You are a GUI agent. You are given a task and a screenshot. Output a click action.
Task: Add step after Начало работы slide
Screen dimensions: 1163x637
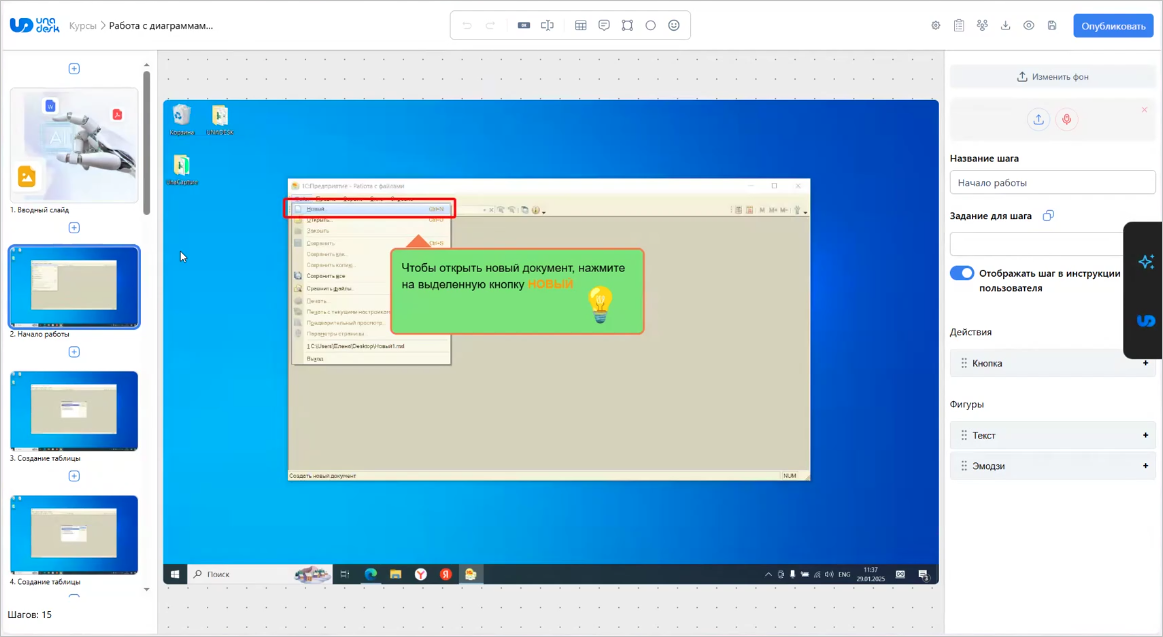[74, 351]
